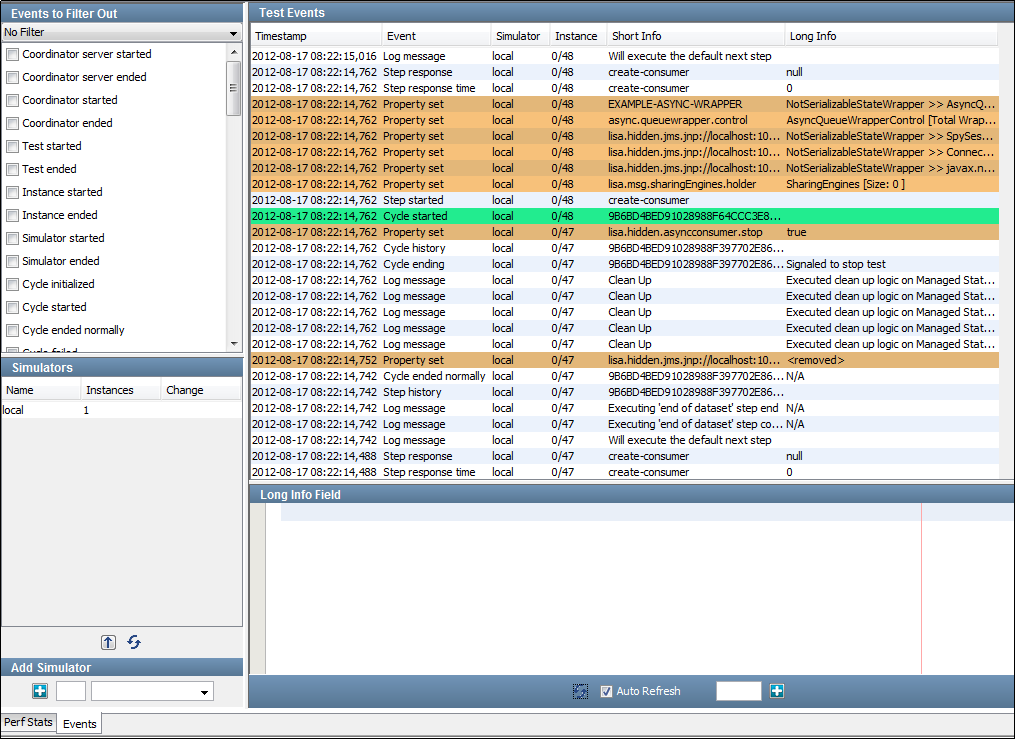This screenshot has width=1015, height=739.
Task: Tick the Cycle initialized checkbox
Action: point(12,284)
